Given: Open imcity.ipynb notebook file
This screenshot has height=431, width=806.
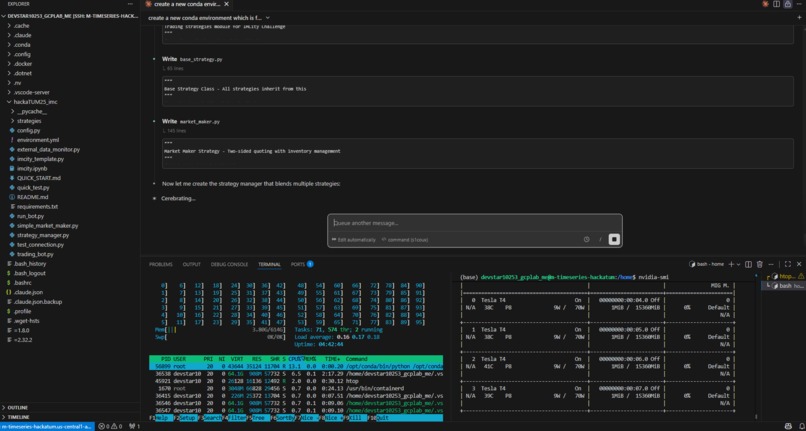Looking at the screenshot, I should point(32,168).
